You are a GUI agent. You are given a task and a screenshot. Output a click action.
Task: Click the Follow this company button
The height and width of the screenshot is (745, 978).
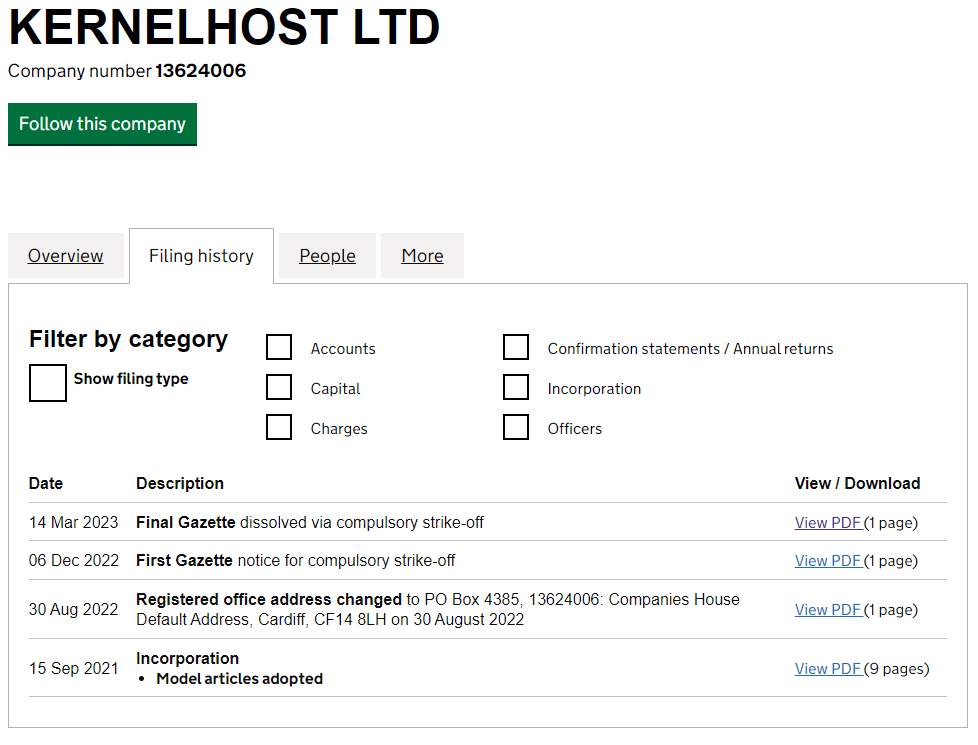[102, 124]
